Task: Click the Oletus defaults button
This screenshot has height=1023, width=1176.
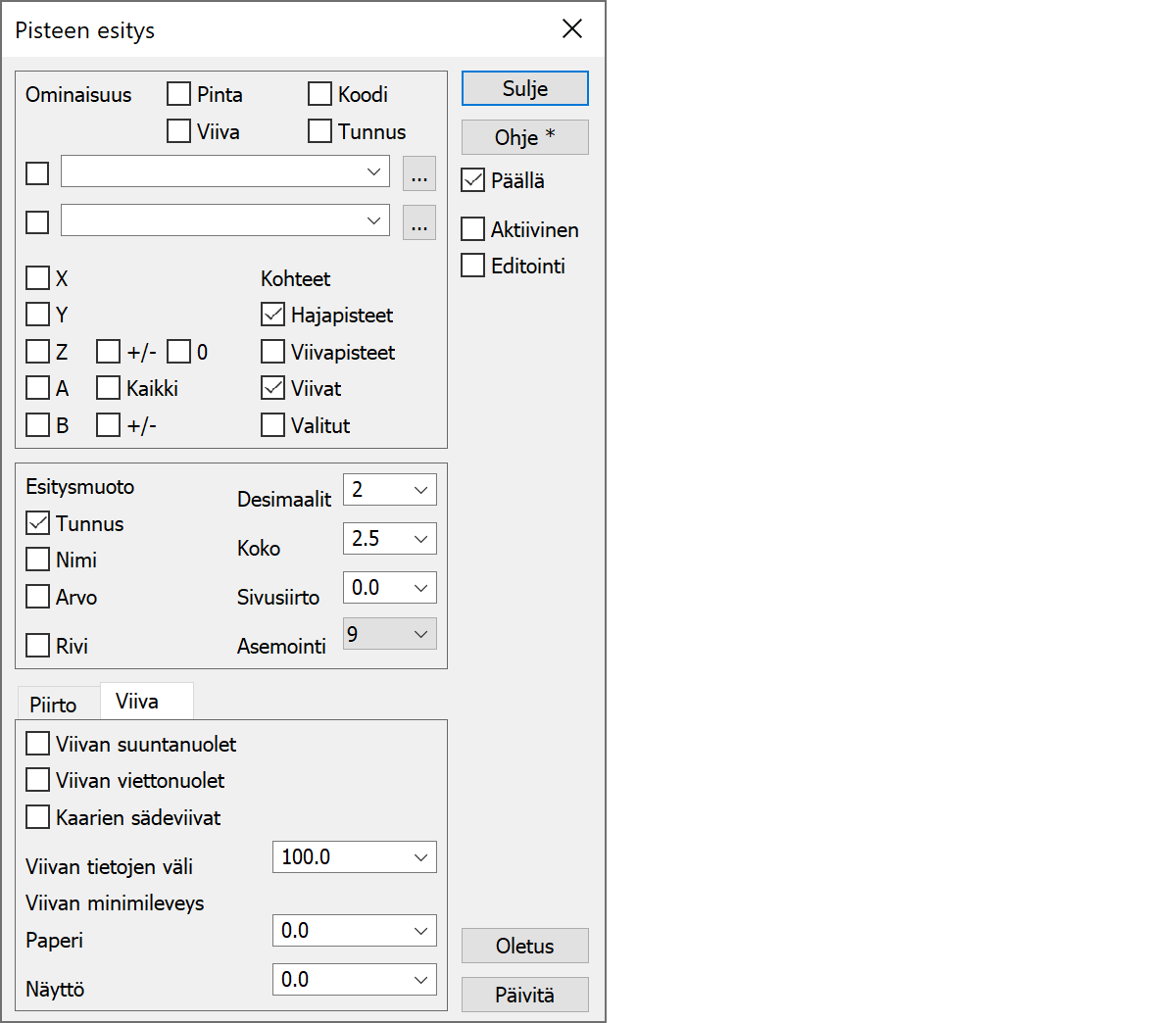Action: (524, 946)
